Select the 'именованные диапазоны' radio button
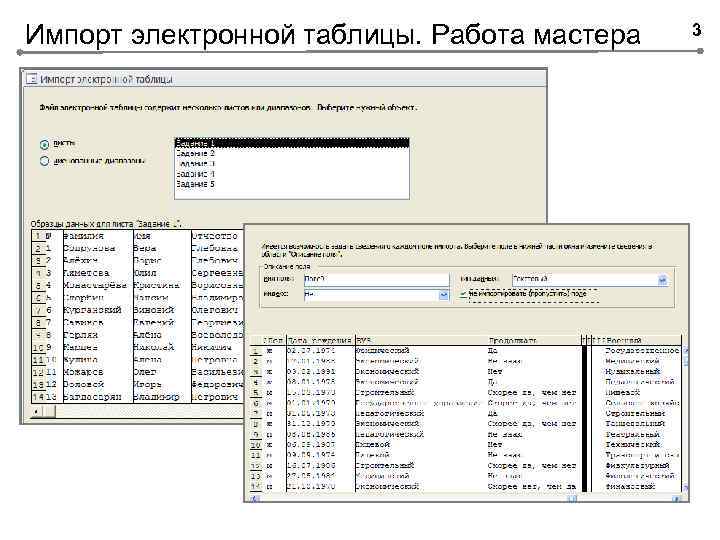Image resolution: width=720 pixels, height=540 pixels. pyautogui.click(x=44, y=161)
